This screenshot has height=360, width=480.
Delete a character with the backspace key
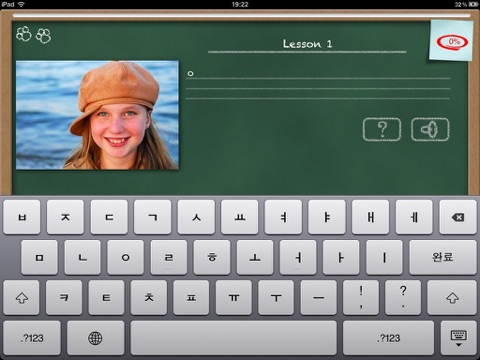pyautogui.click(x=458, y=217)
